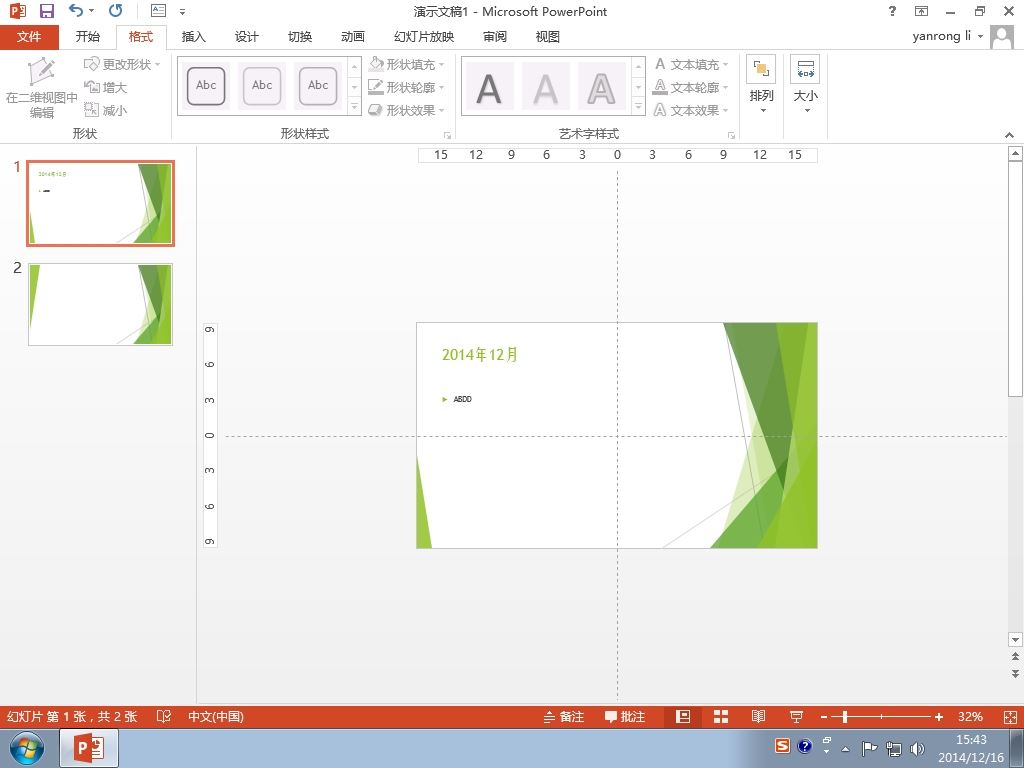Open 形状填充 (Shape Fill) dropdown
The width and height of the screenshot is (1024, 768).
406,64
